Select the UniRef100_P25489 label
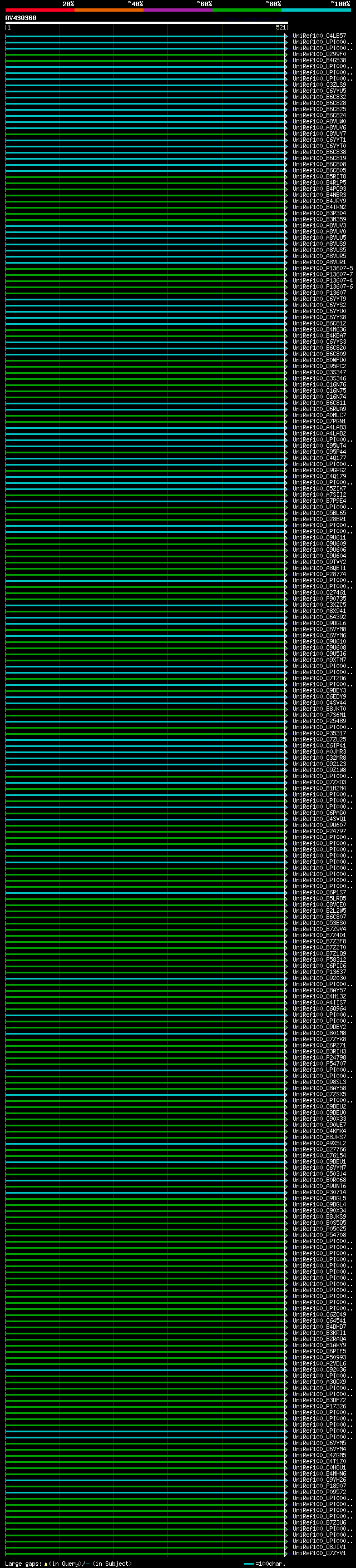Screen dimensions: 356x1568 (x=319, y=721)
